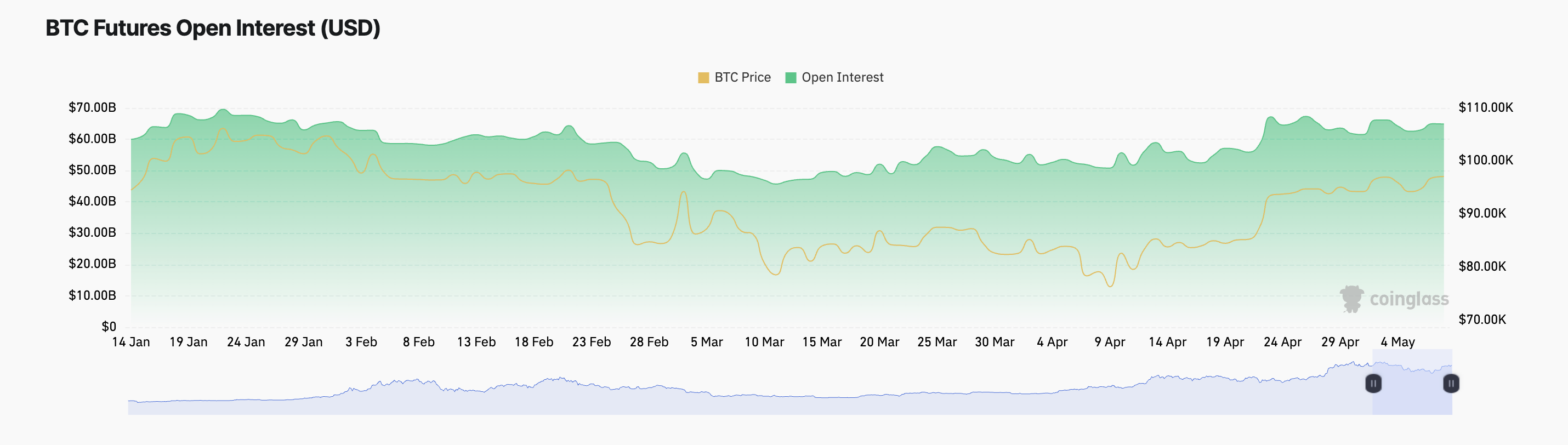1568x445 pixels.
Task: Click the $90.00K right axis label
Action: pos(1482,214)
